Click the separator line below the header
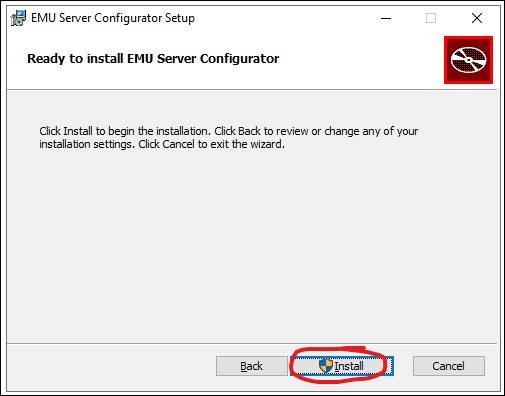 (252, 89)
